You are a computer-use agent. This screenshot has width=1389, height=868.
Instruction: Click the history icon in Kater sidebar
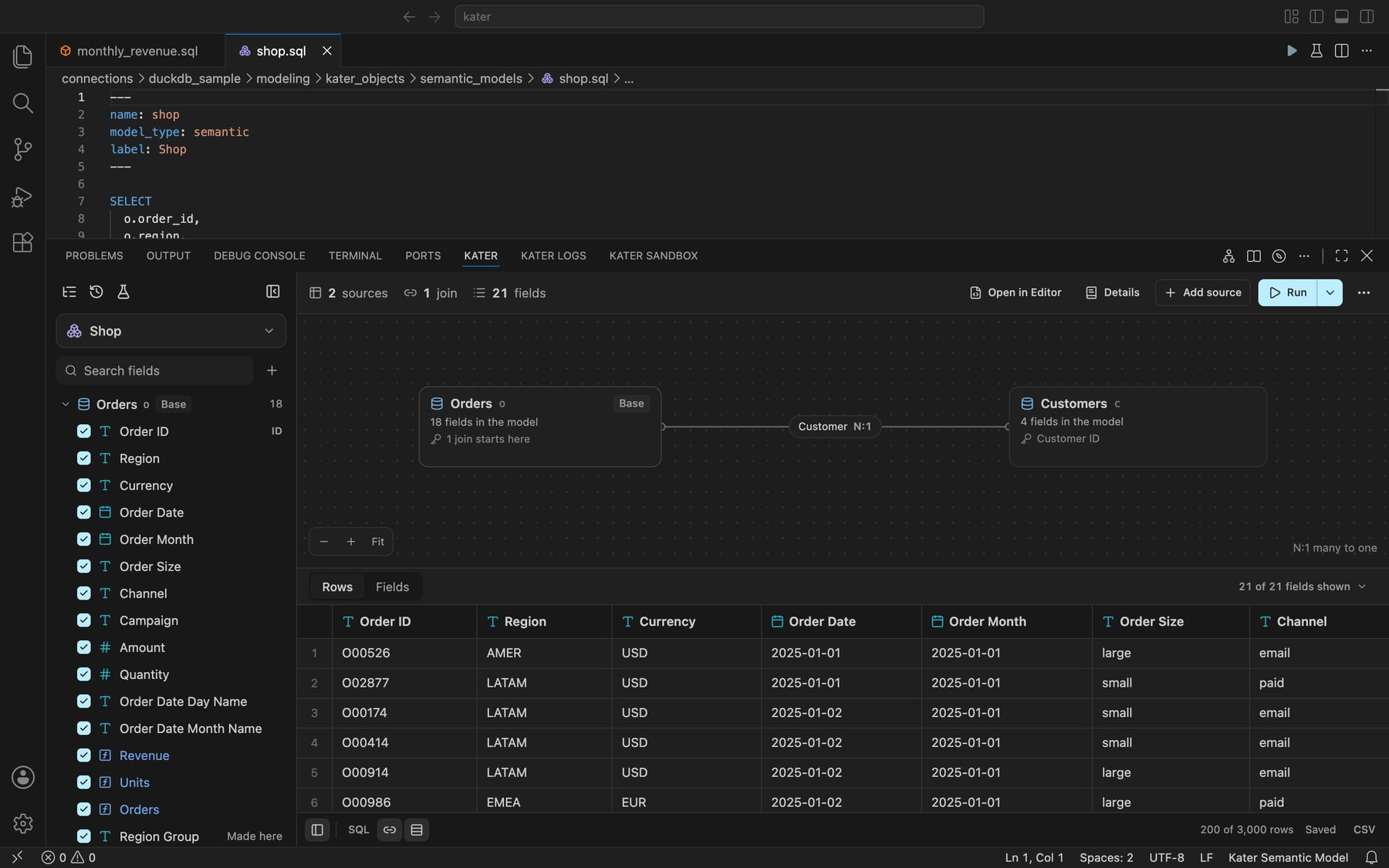tap(96, 292)
